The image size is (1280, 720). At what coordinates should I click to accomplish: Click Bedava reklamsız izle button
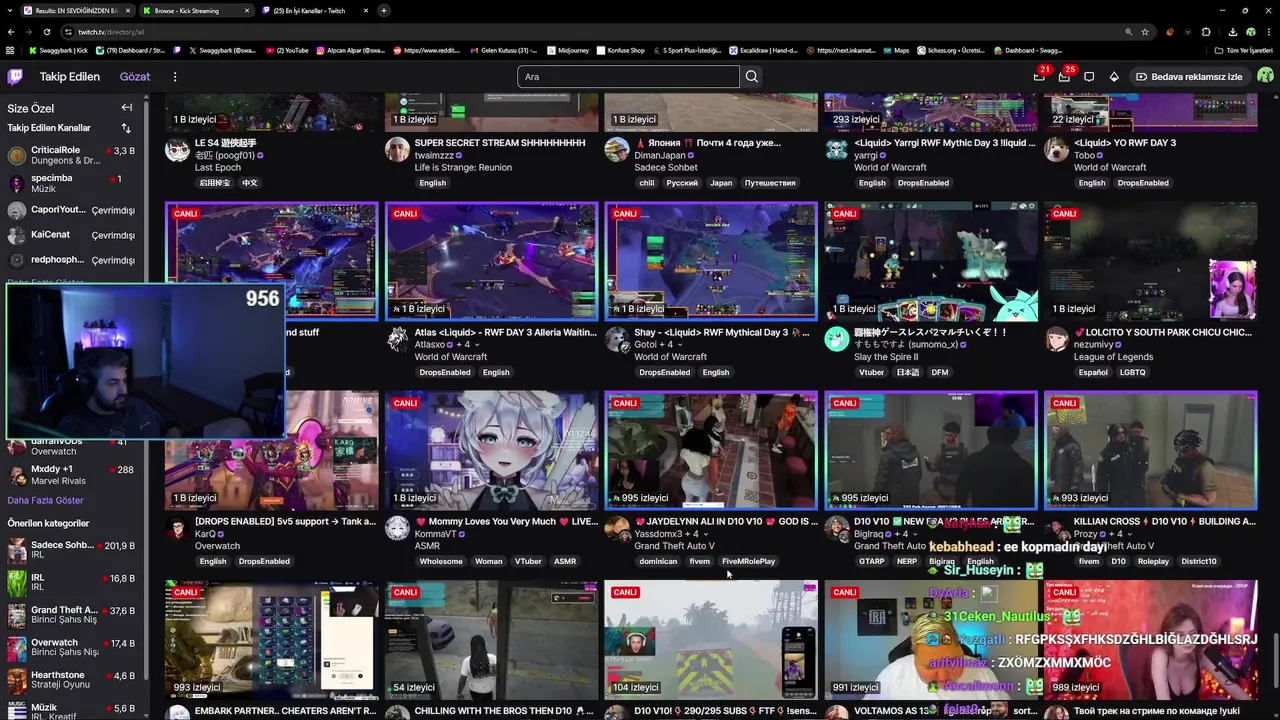coord(1188,77)
